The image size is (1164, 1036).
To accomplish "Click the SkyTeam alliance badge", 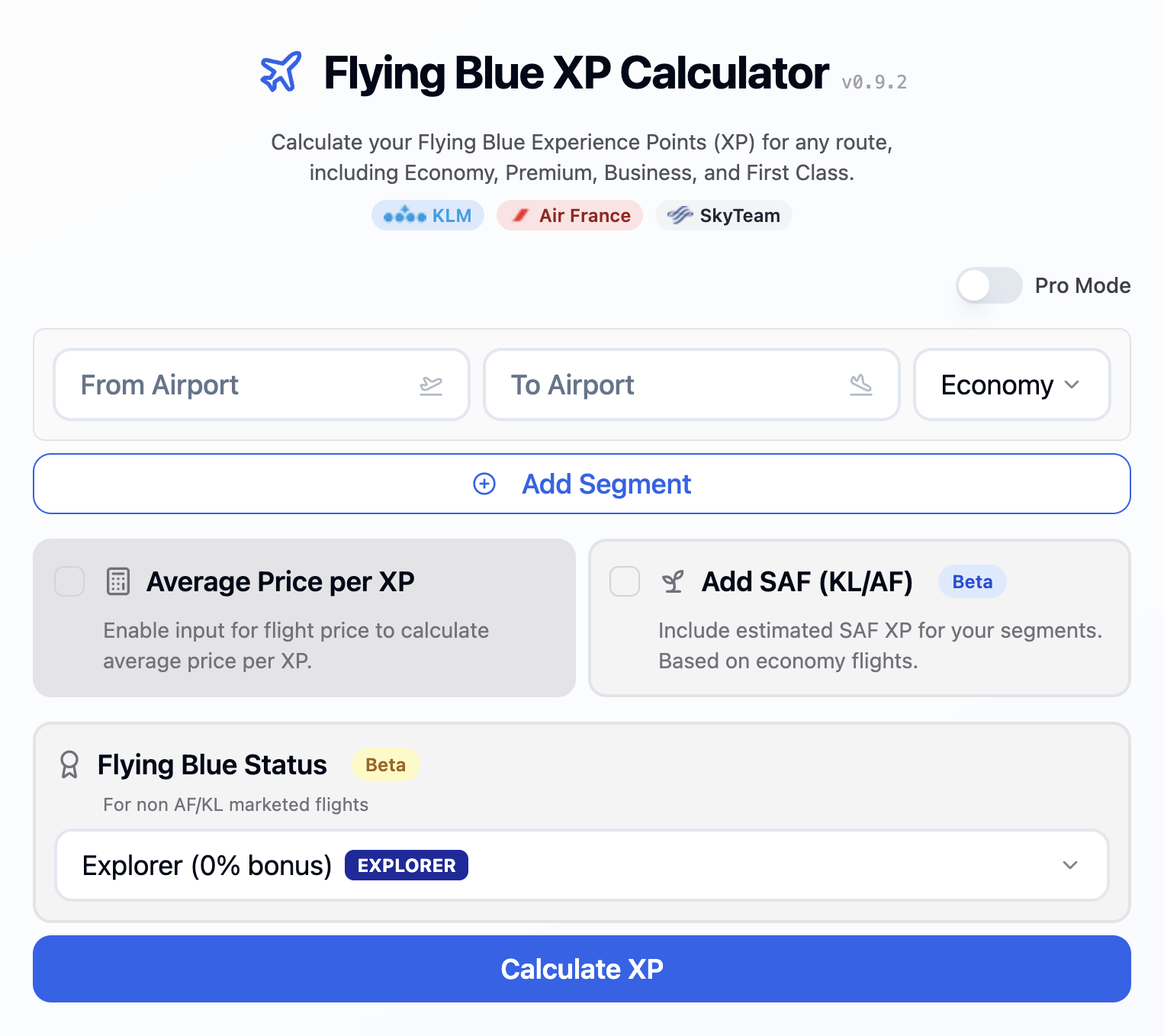I will pos(722,215).
